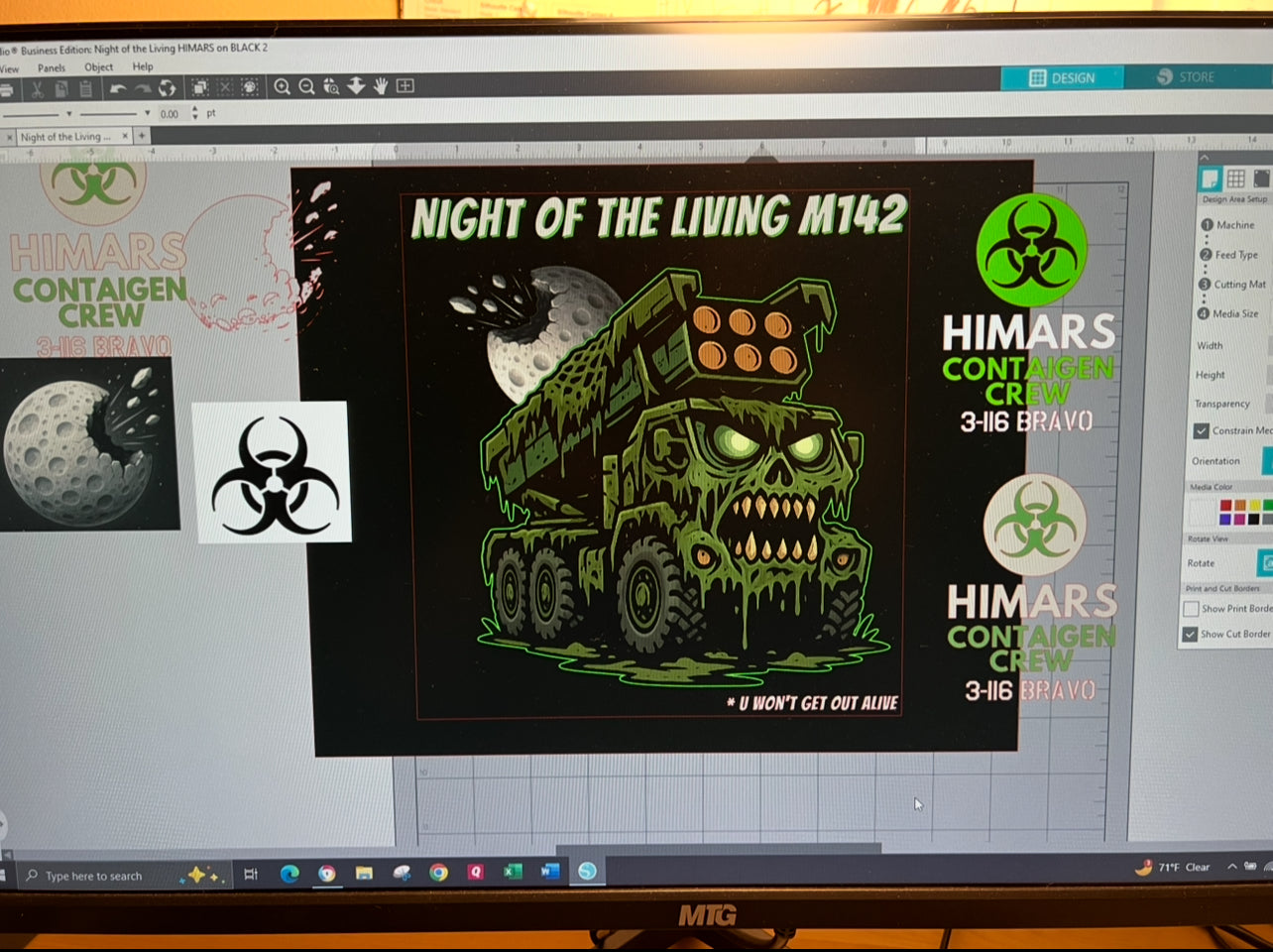This screenshot has width=1273, height=952.
Task: Click the DESIGN button
Action: (1062, 78)
